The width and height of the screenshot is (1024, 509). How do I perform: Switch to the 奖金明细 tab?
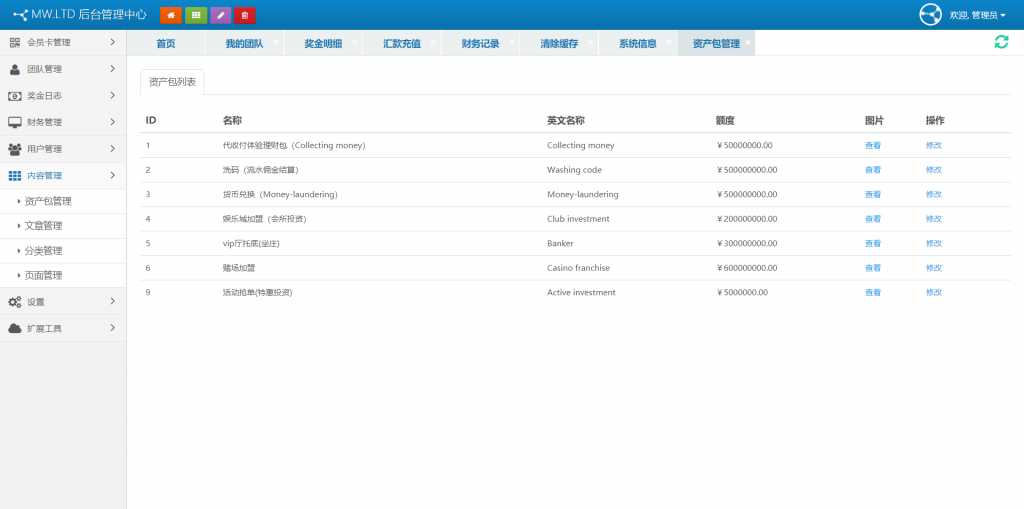pyautogui.click(x=323, y=44)
